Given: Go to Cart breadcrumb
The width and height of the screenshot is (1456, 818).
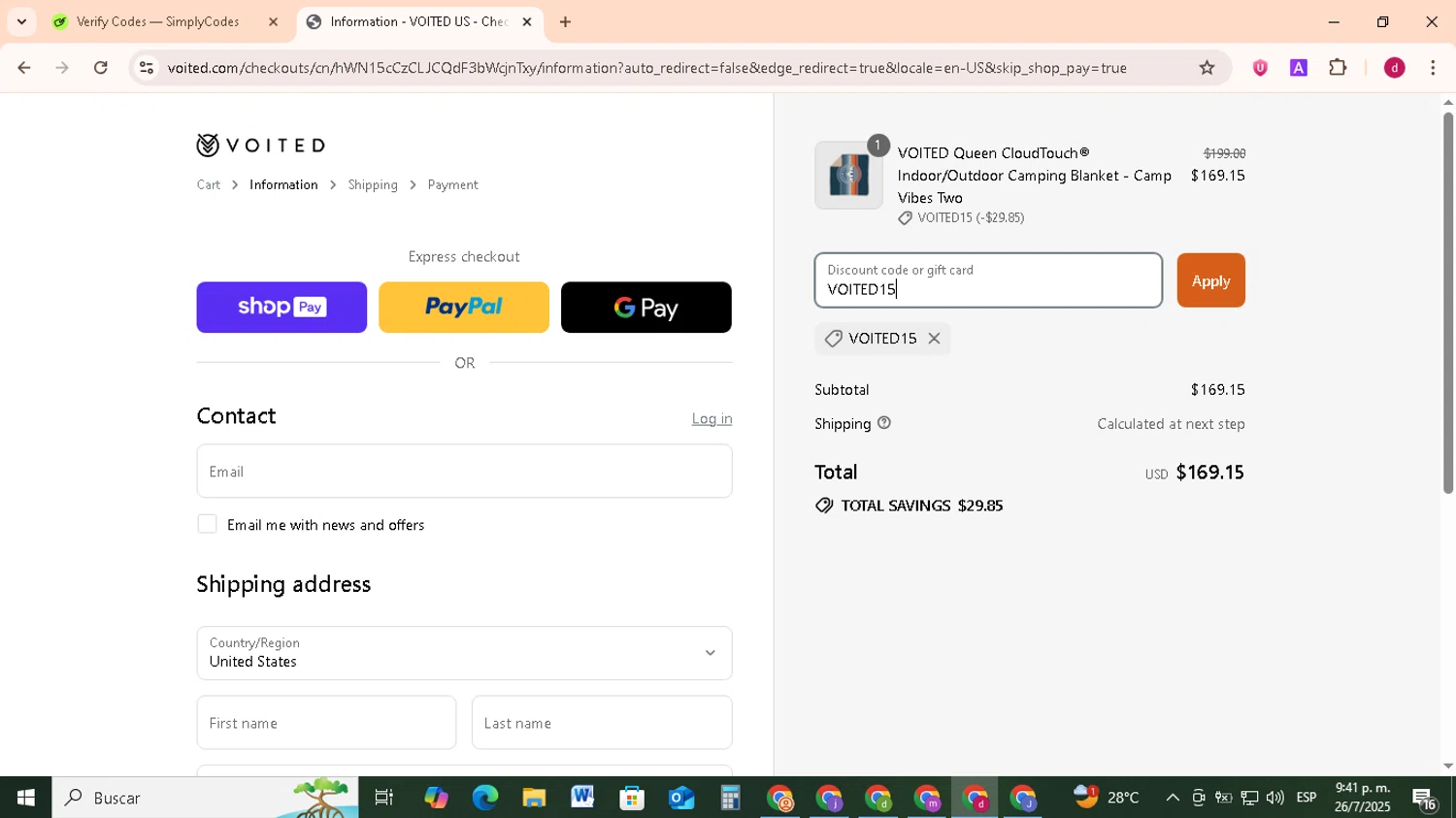Looking at the screenshot, I should tap(209, 184).
